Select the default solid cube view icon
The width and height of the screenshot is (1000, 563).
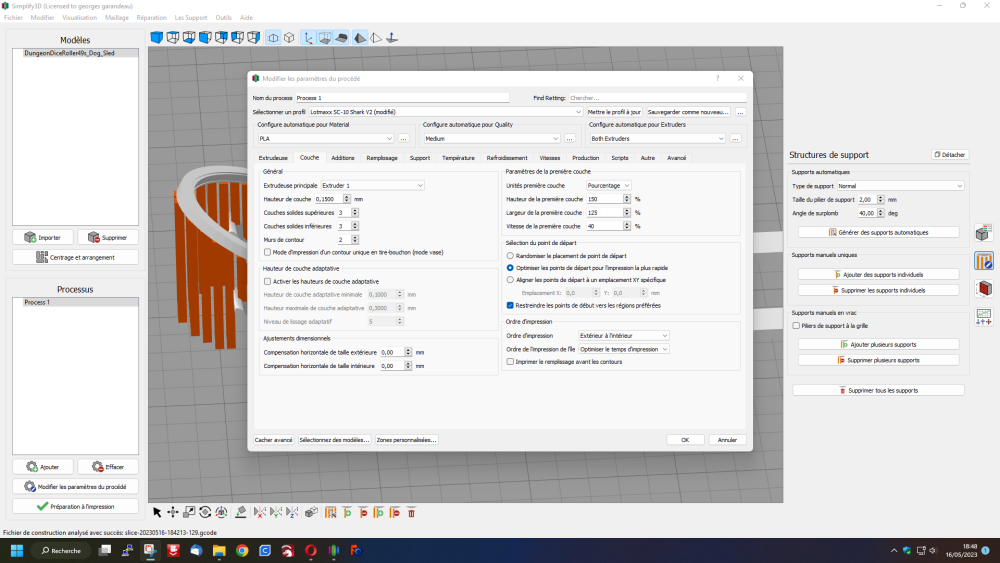tap(156, 38)
